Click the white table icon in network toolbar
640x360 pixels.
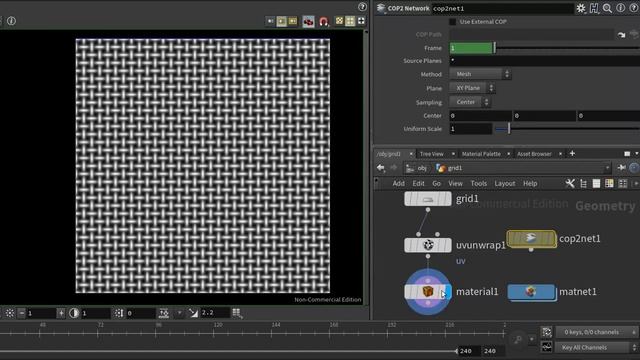click(x=596, y=184)
